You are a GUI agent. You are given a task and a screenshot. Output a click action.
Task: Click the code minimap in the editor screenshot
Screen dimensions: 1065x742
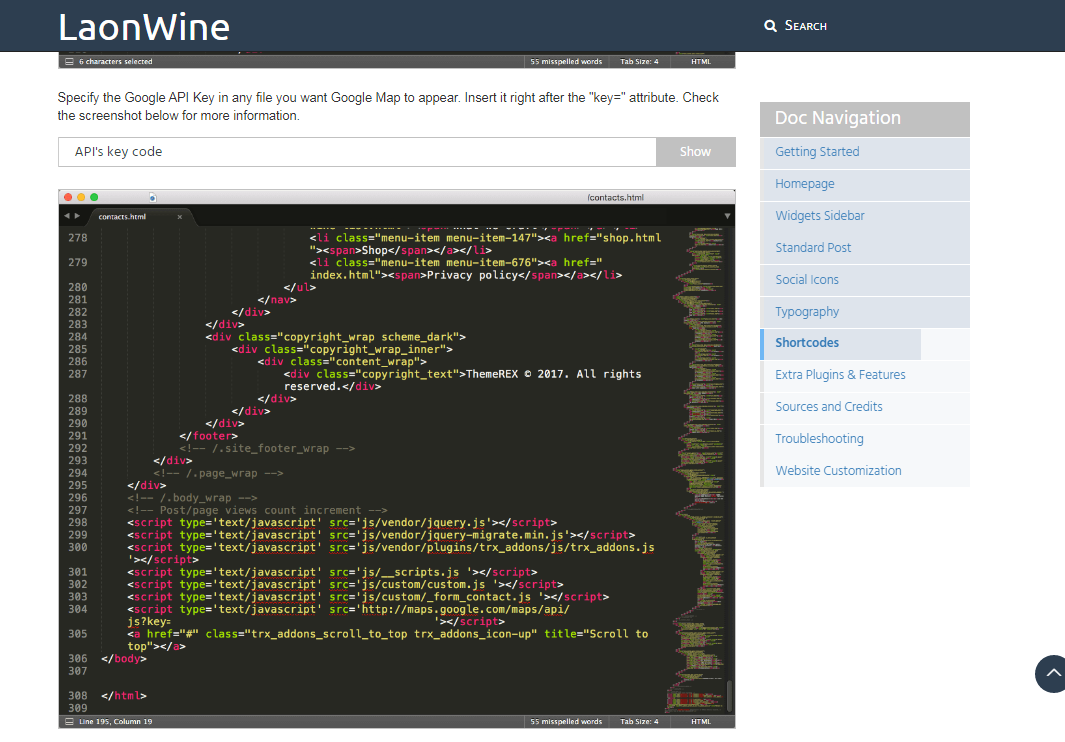click(x=696, y=469)
